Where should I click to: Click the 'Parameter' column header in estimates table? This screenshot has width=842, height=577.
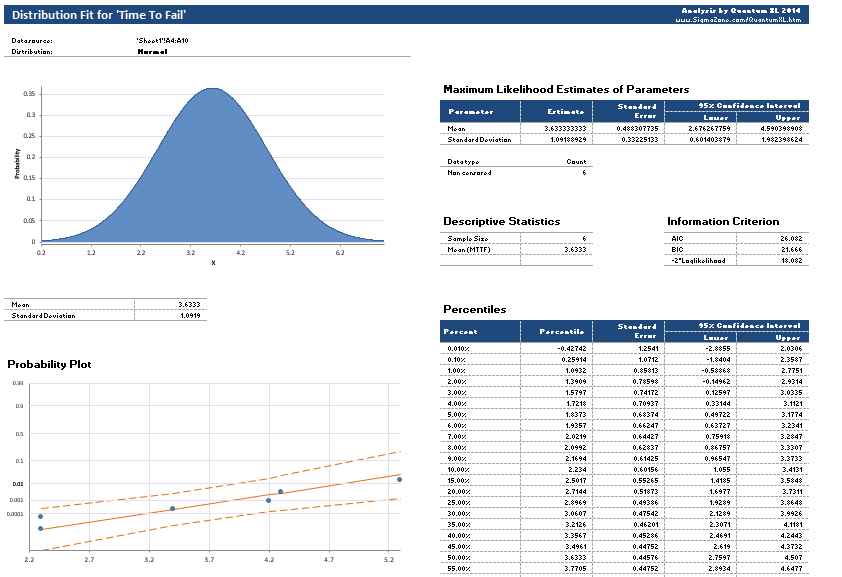pos(471,112)
